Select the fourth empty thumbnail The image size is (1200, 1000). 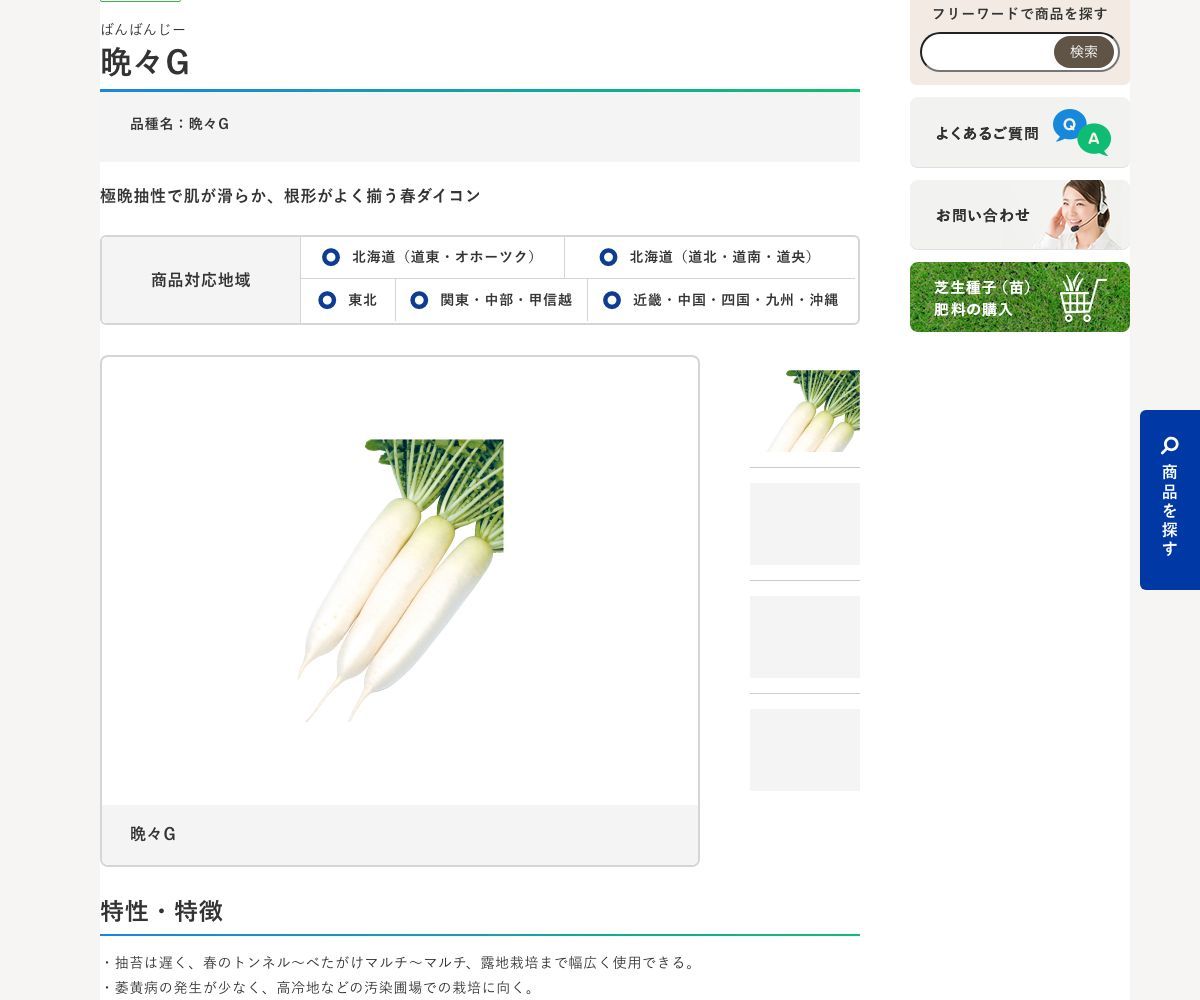point(805,750)
